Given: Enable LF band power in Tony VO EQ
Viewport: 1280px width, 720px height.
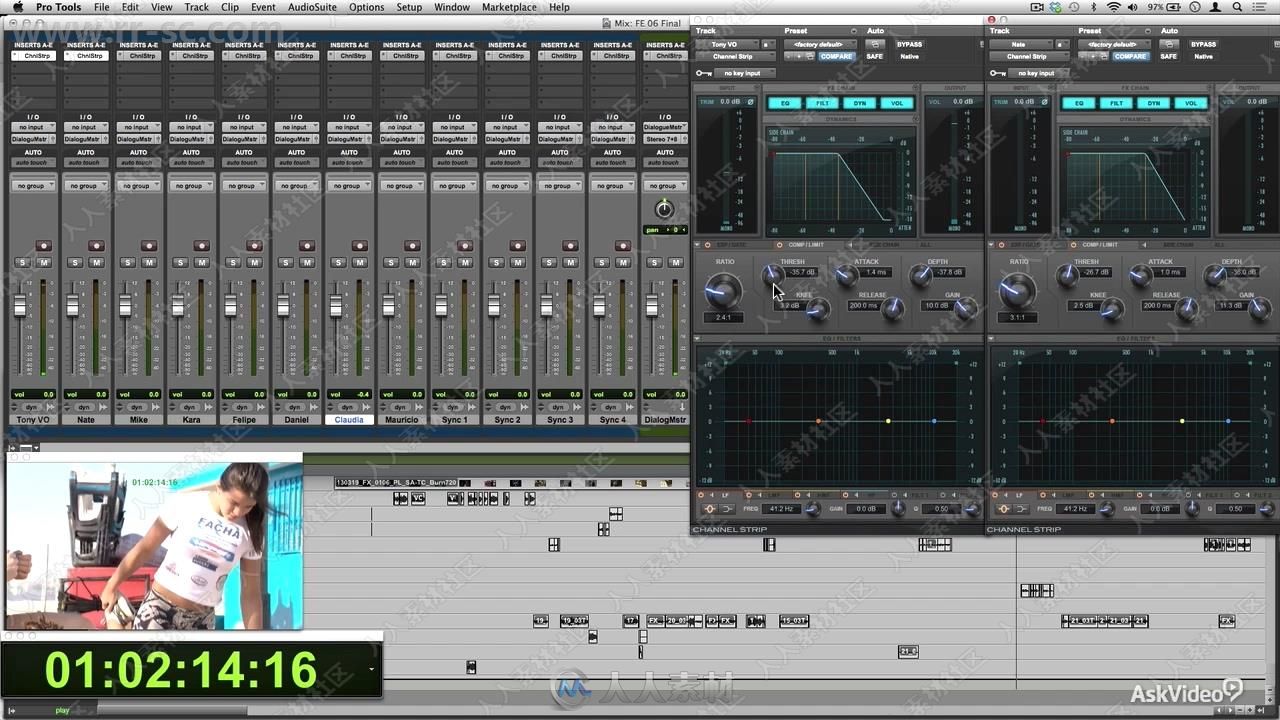Looking at the screenshot, I should pyautogui.click(x=700, y=495).
